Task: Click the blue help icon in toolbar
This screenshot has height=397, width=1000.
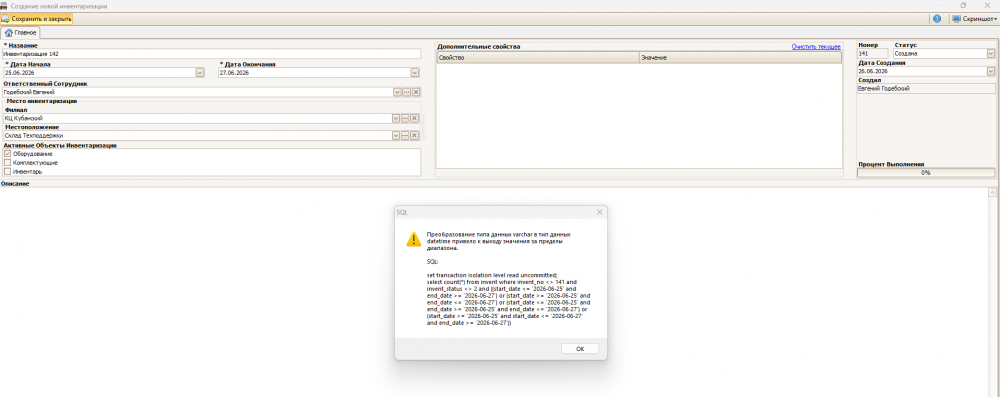Action: pos(936,19)
